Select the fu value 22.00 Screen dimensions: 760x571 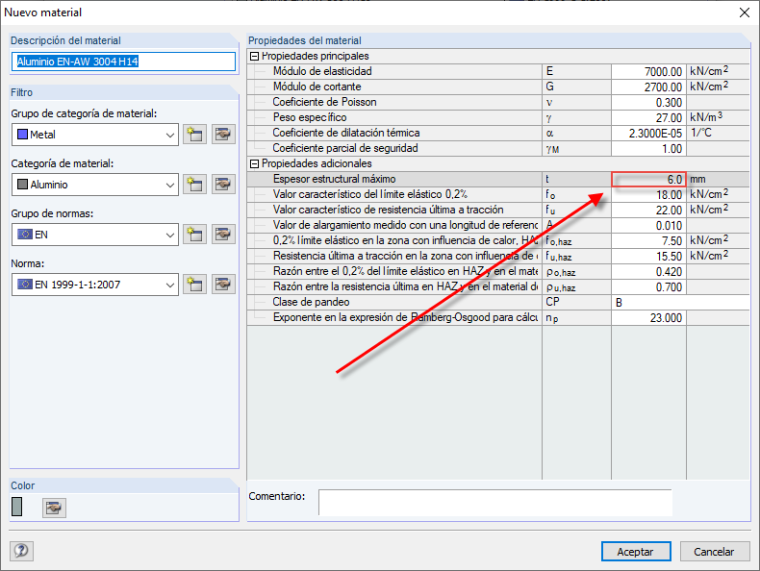click(649, 210)
